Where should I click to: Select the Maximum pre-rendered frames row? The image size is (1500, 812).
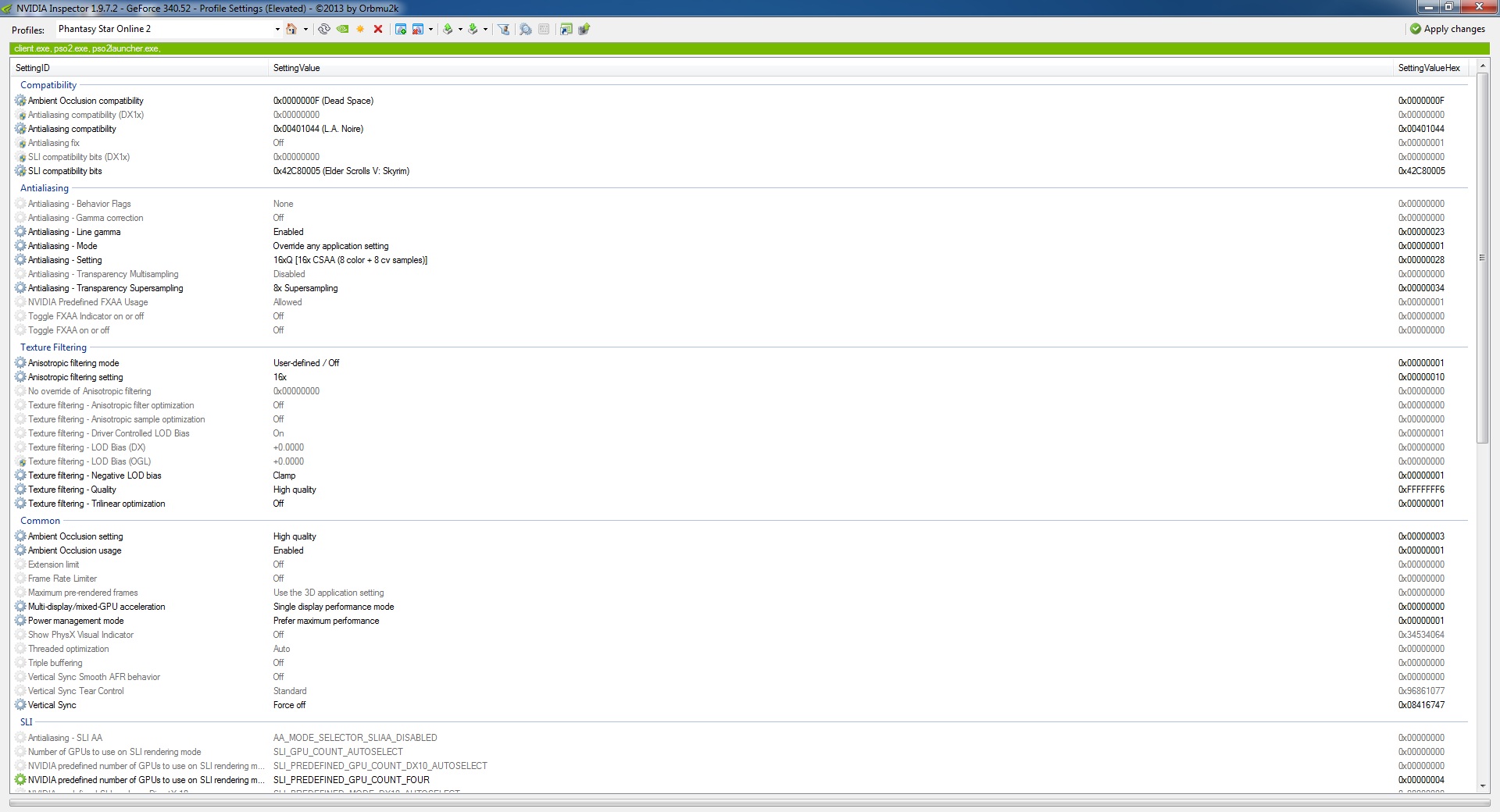tap(739, 593)
